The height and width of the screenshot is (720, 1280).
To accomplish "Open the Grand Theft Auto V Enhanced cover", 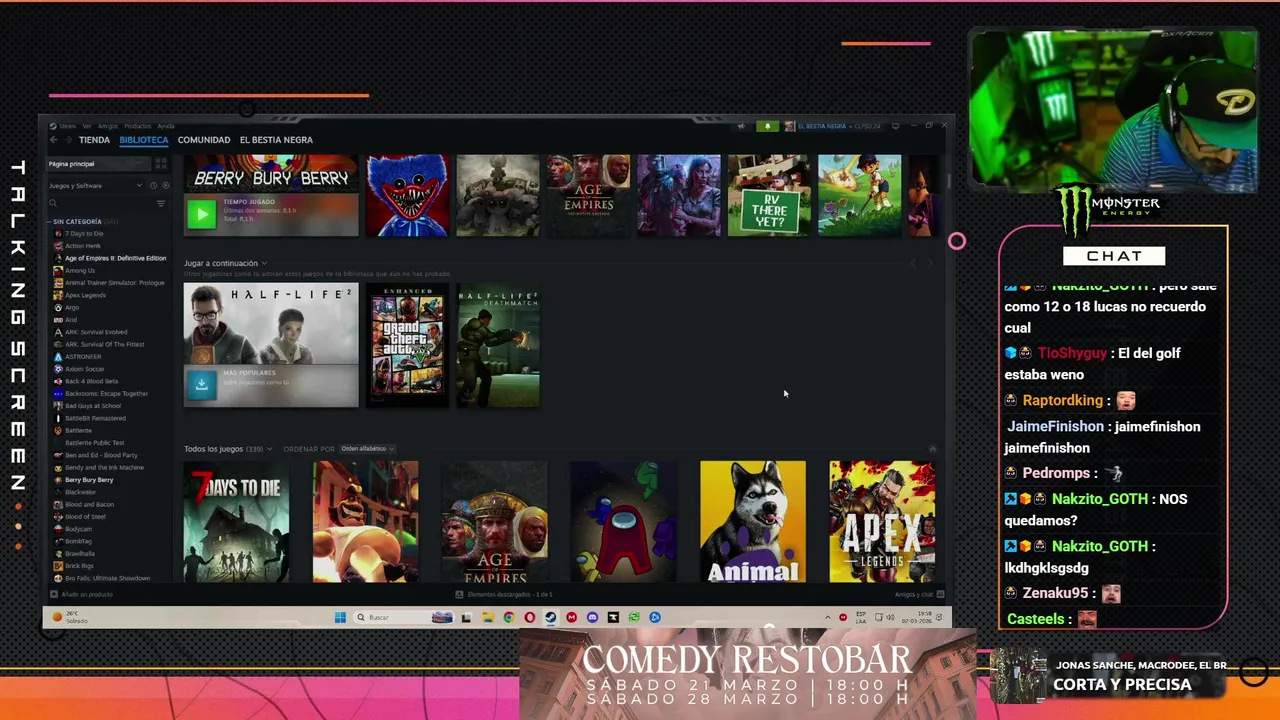I will pos(407,346).
